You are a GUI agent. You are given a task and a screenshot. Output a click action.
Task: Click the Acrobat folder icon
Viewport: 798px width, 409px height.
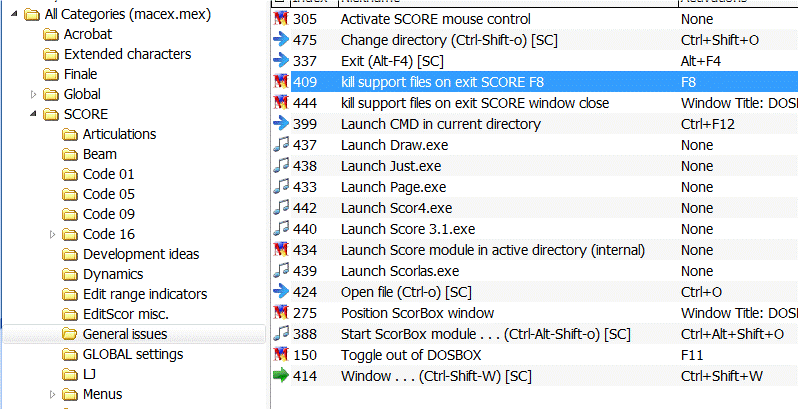[x=51, y=35]
